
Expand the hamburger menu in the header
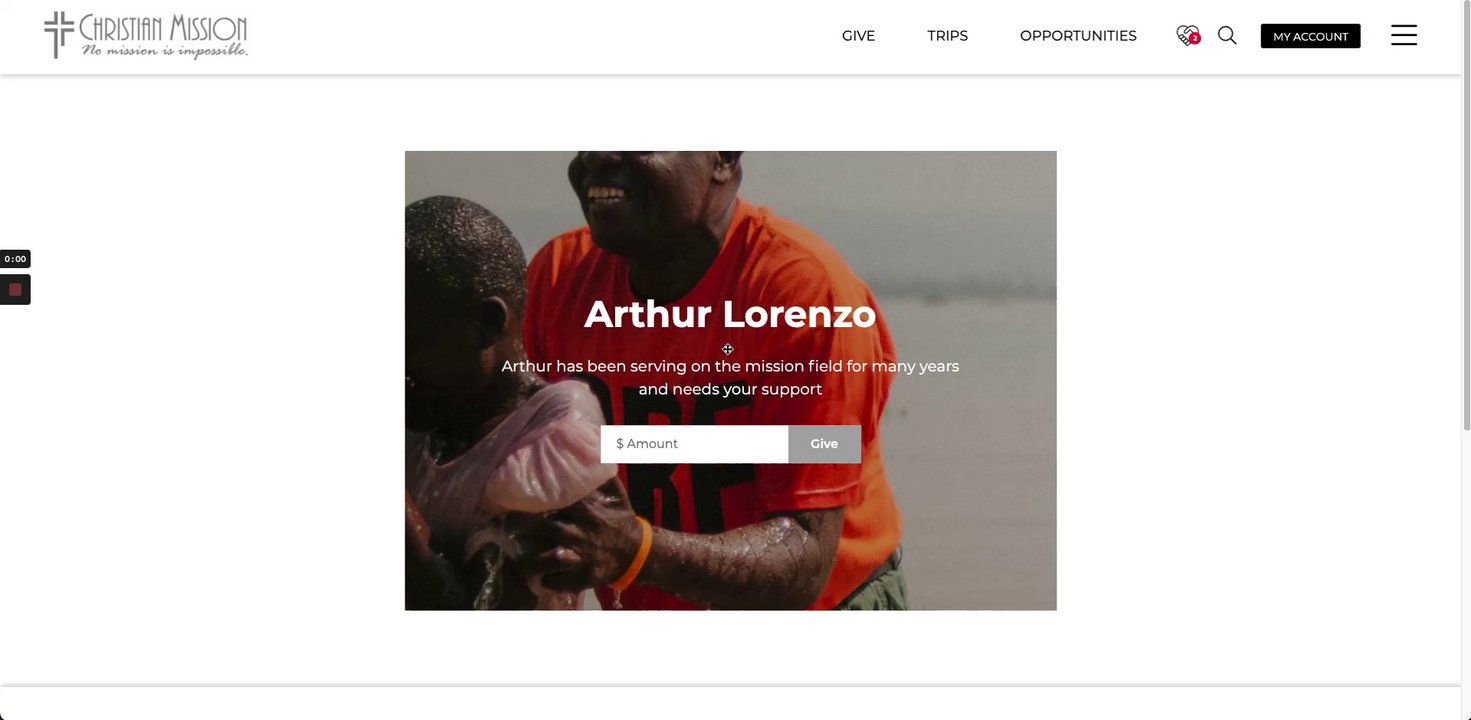(x=1404, y=35)
